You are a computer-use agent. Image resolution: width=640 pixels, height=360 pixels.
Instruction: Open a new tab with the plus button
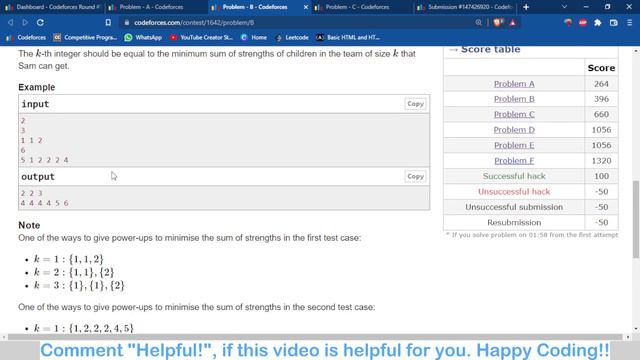tap(526, 7)
